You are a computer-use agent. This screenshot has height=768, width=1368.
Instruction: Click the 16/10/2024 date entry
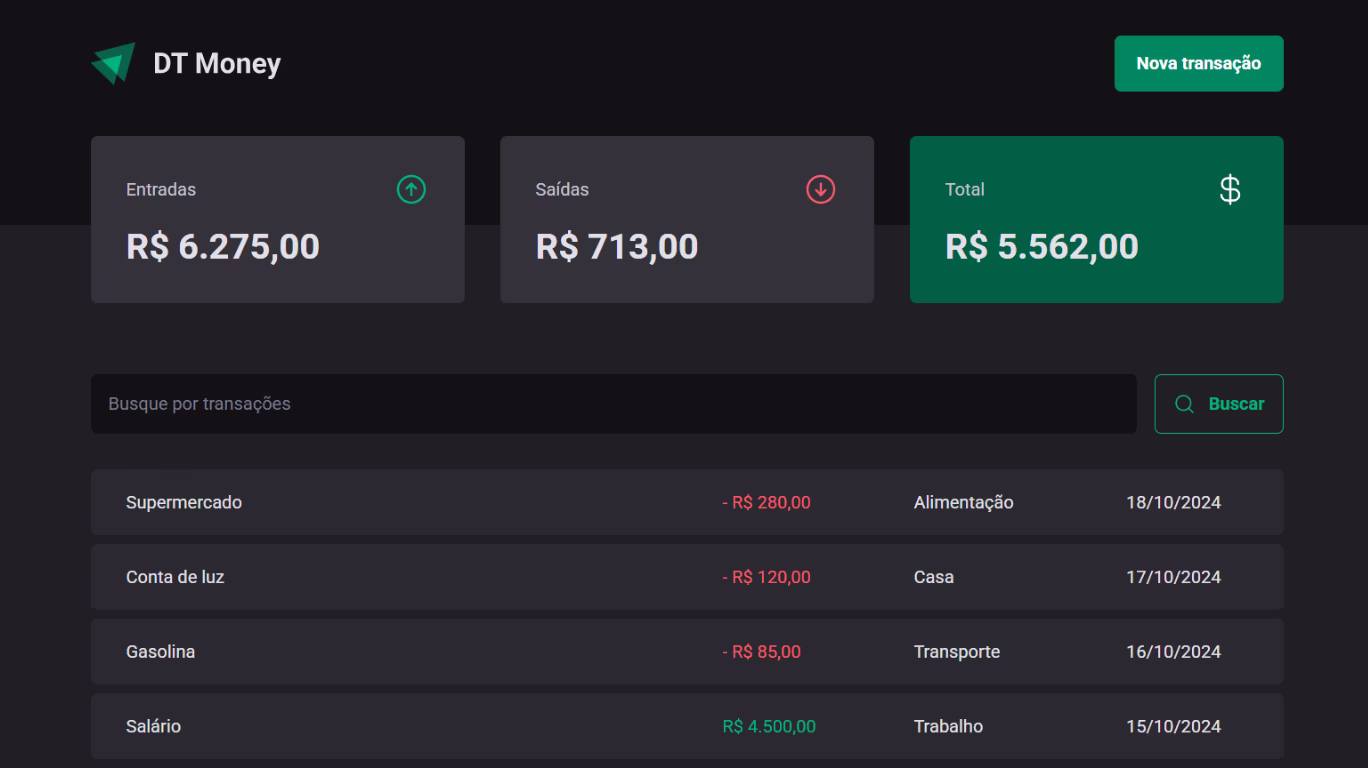(1173, 652)
